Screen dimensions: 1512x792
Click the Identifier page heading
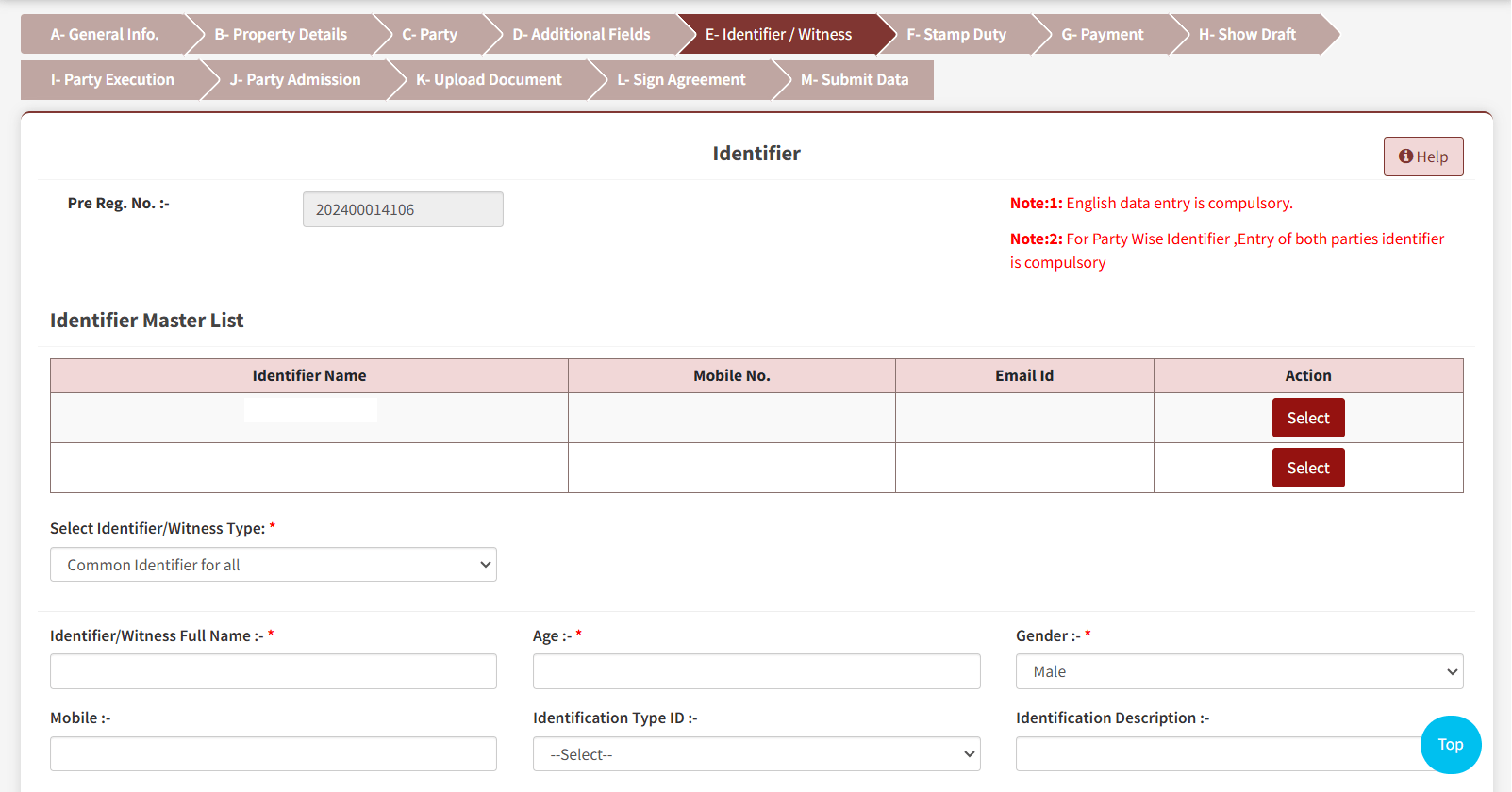tap(756, 154)
